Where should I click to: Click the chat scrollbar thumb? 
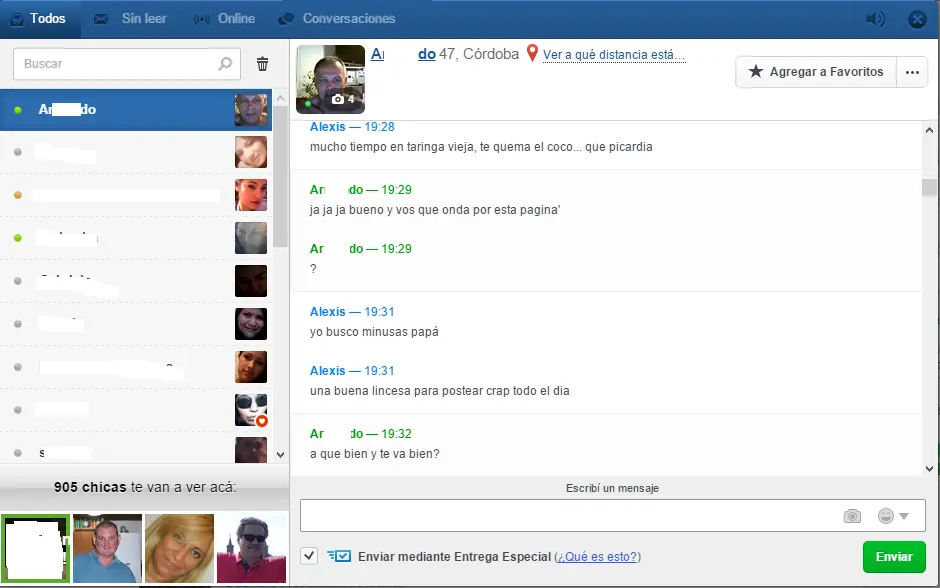pos(929,187)
